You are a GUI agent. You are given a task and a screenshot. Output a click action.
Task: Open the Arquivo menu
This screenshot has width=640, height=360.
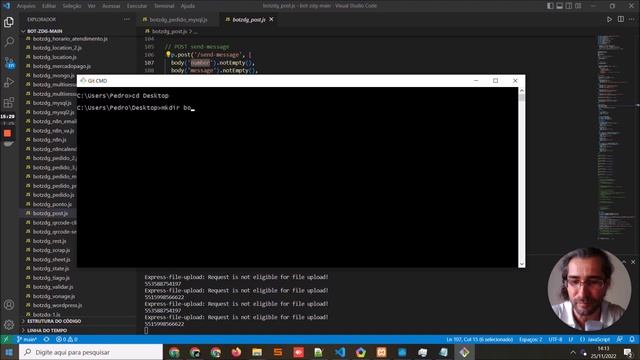click(x=26, y=6)
